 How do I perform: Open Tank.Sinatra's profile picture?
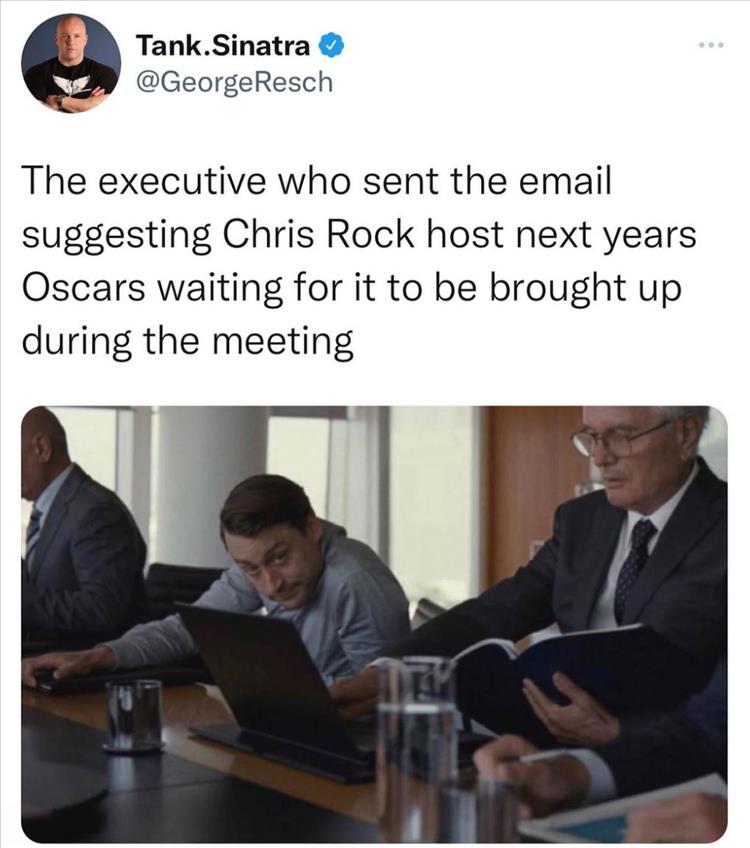(x=70, y=63)
